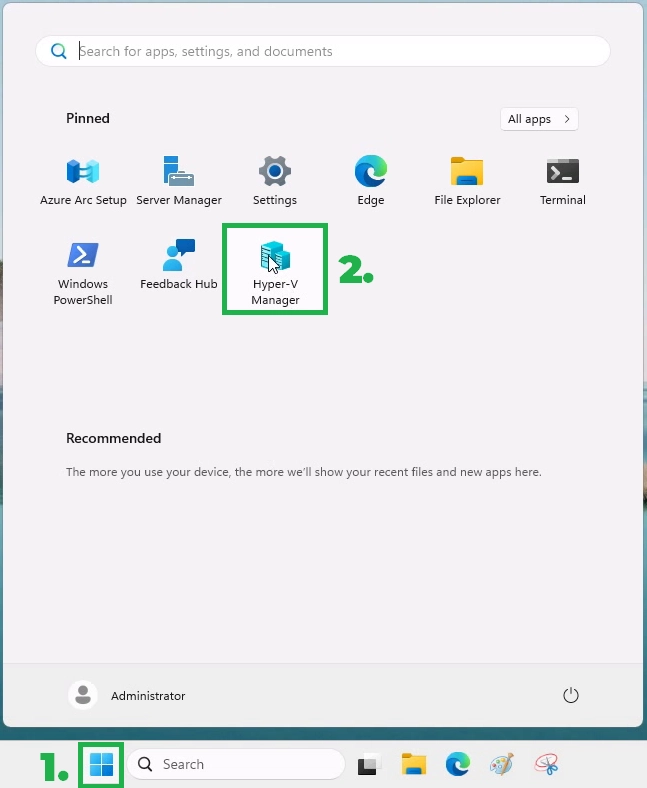Open Hyper-V Manager from pinned apps
This screenshot has height=788, width=647.
coord(275,268)
